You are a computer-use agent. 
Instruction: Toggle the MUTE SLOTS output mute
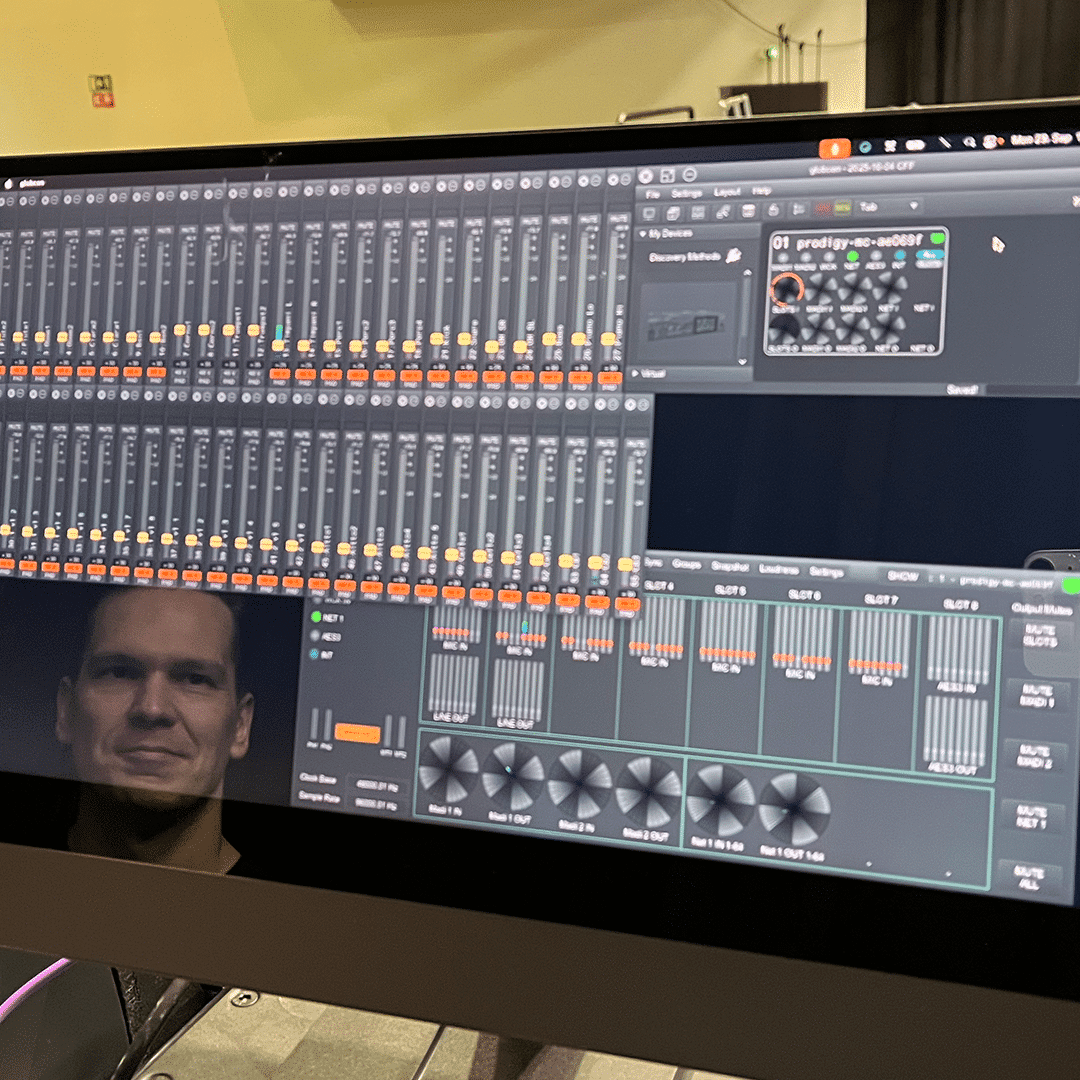tap(1039, 634)
